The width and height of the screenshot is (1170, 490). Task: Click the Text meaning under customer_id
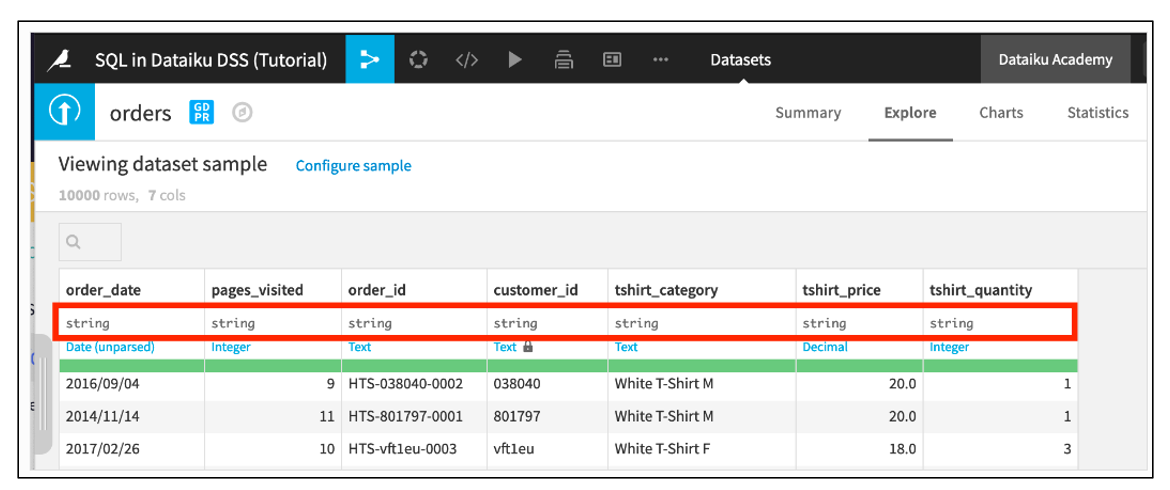tap(505, 347)
